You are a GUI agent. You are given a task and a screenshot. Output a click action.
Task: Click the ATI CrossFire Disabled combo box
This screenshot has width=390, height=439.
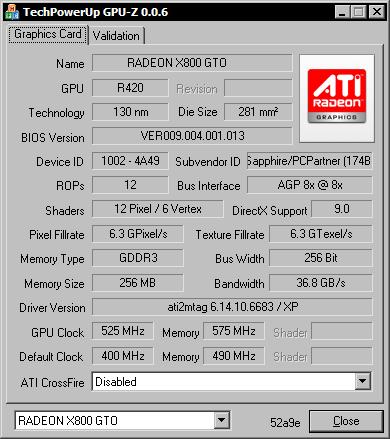click(x=232, y=381)
